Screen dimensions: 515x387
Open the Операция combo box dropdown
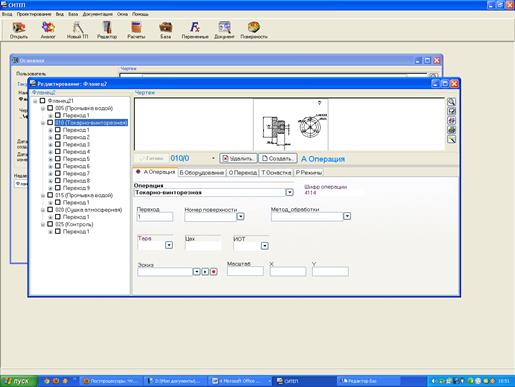pyautogui.click(x=289, y=192)
